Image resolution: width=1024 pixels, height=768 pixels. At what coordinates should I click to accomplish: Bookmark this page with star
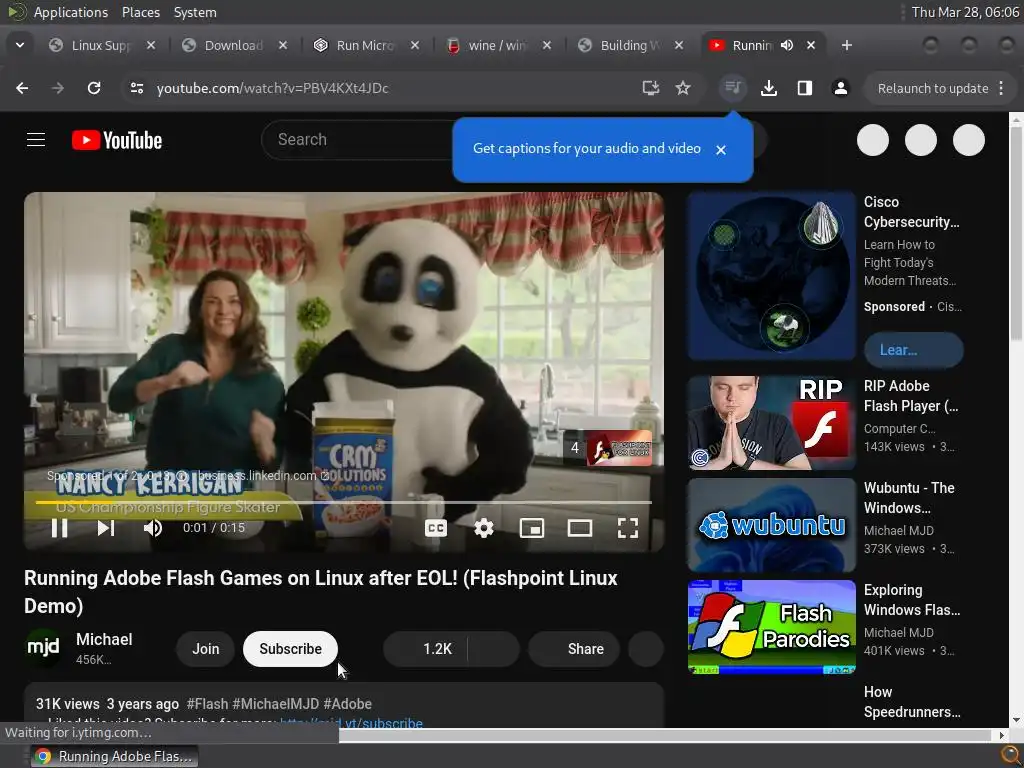(683, 88)
